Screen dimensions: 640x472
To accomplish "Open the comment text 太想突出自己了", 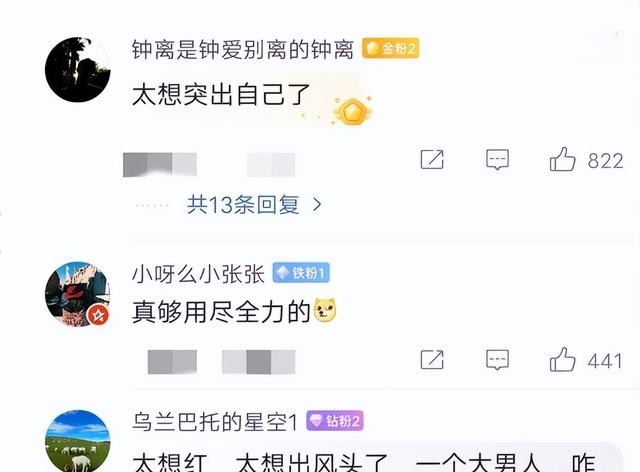I will point(222,95).
